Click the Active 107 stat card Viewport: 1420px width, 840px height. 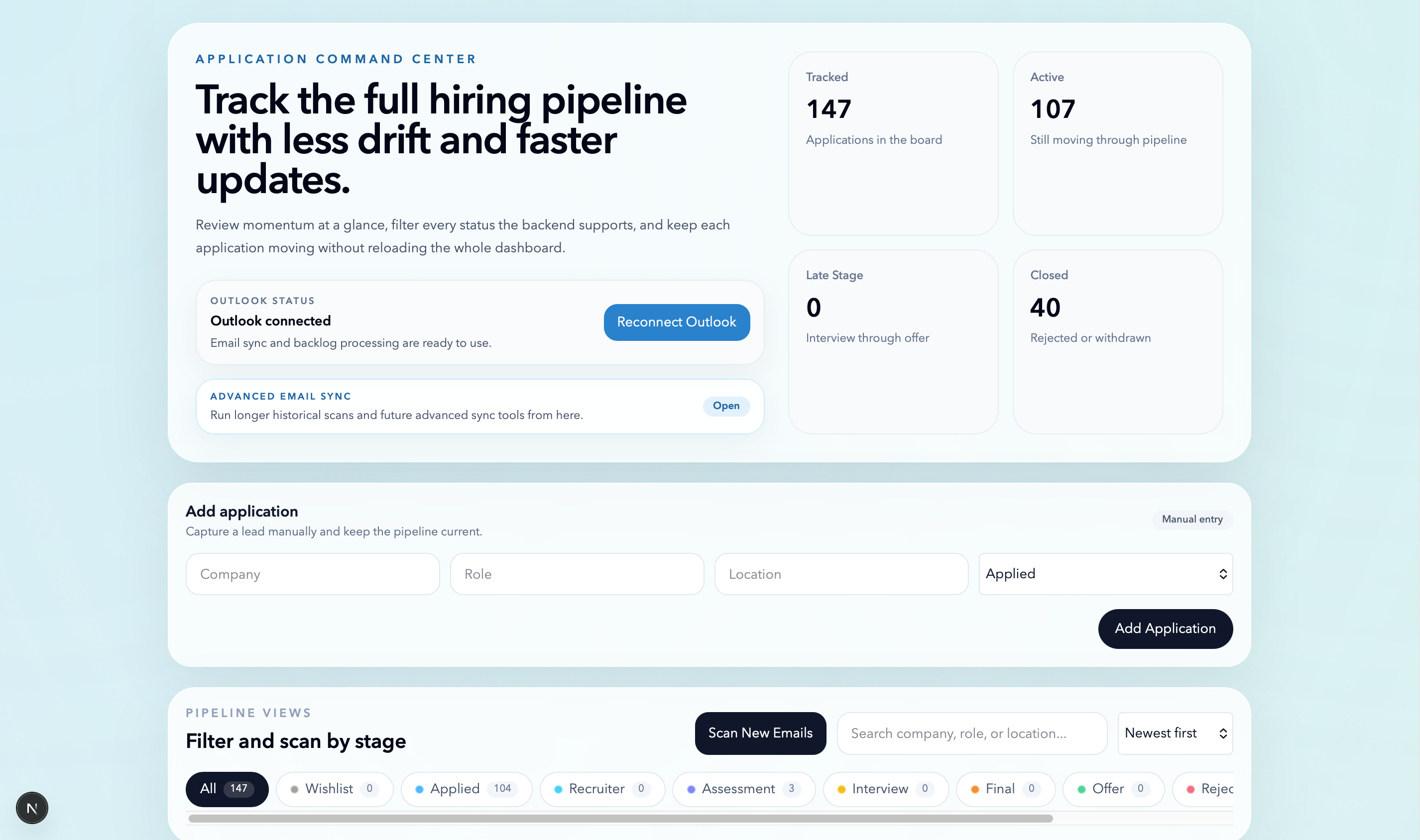click(x=1118, y=144)
